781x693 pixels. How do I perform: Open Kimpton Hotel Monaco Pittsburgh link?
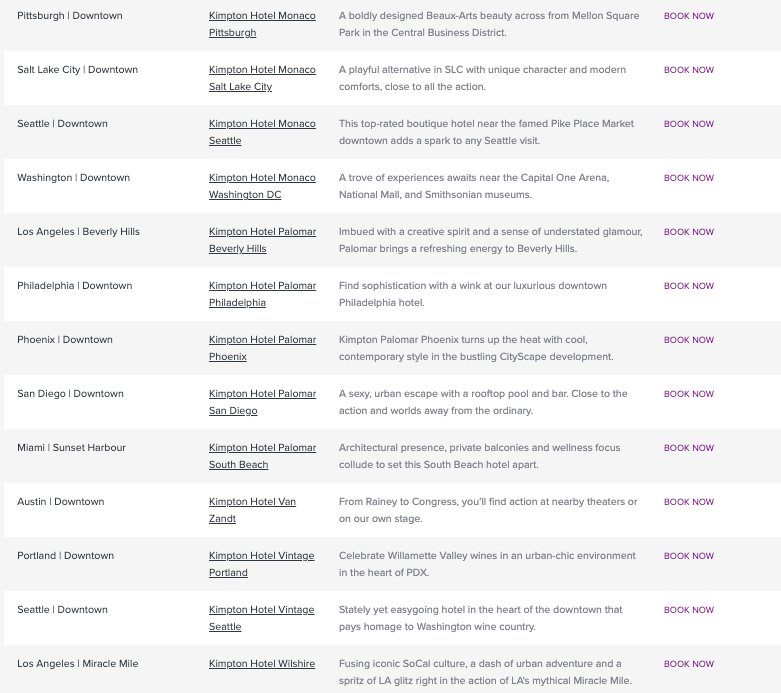262,24
